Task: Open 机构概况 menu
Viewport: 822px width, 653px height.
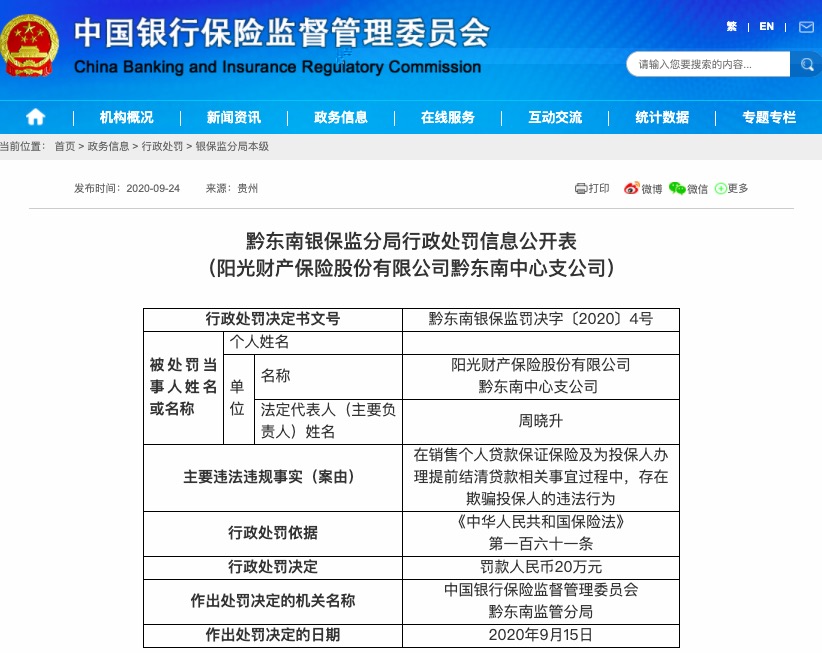Action: click(x=127, y=117)
